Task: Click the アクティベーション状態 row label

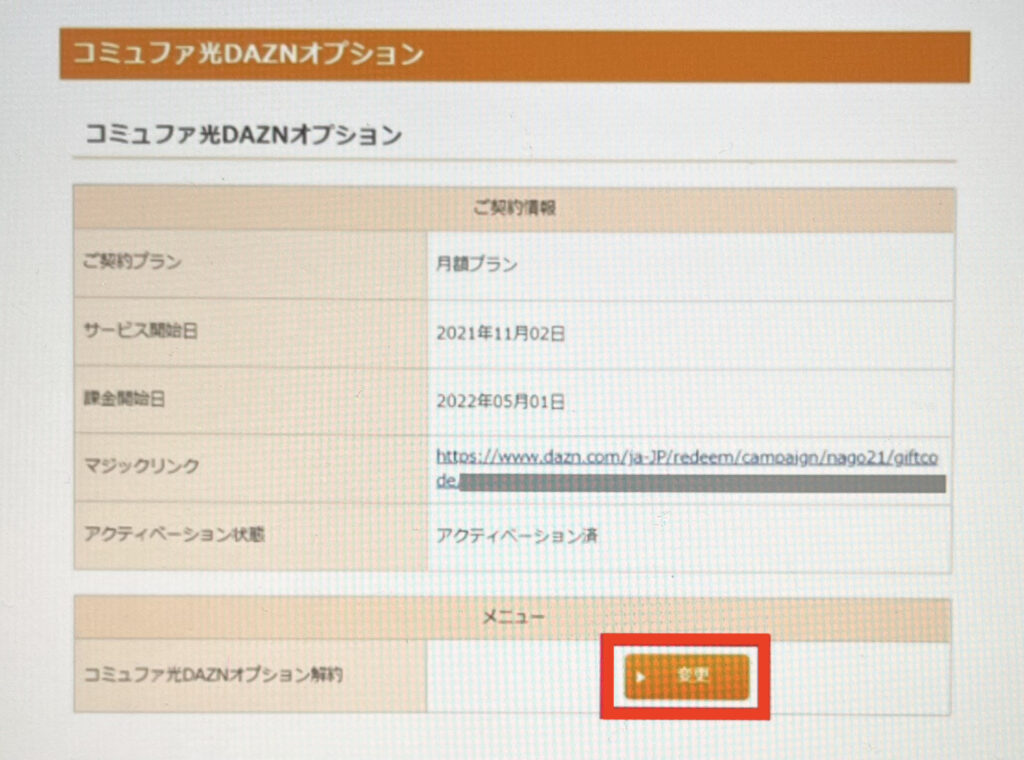Action: pyautogui.click(x=174, y=534)
